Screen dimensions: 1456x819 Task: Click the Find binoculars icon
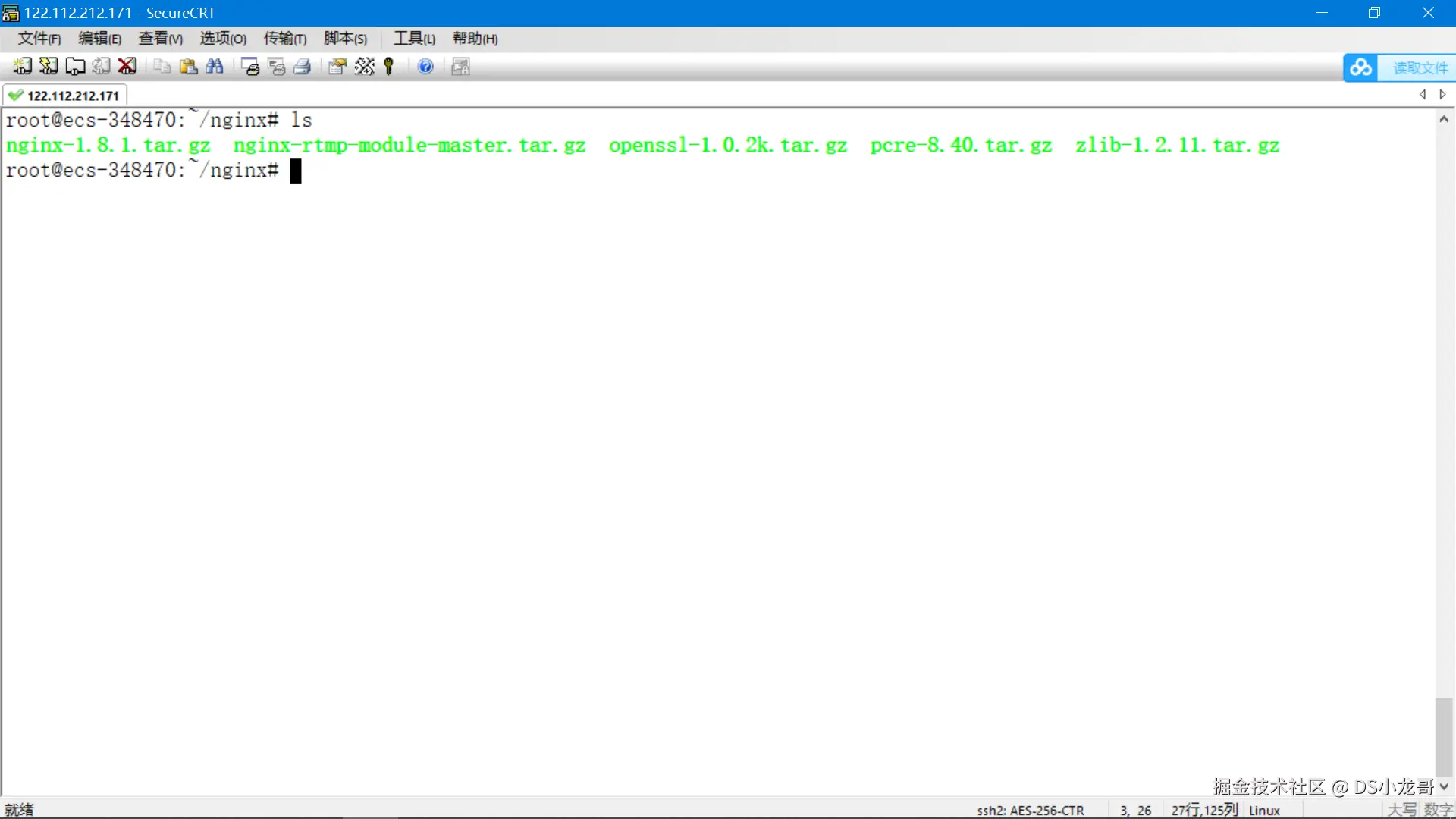215,67
